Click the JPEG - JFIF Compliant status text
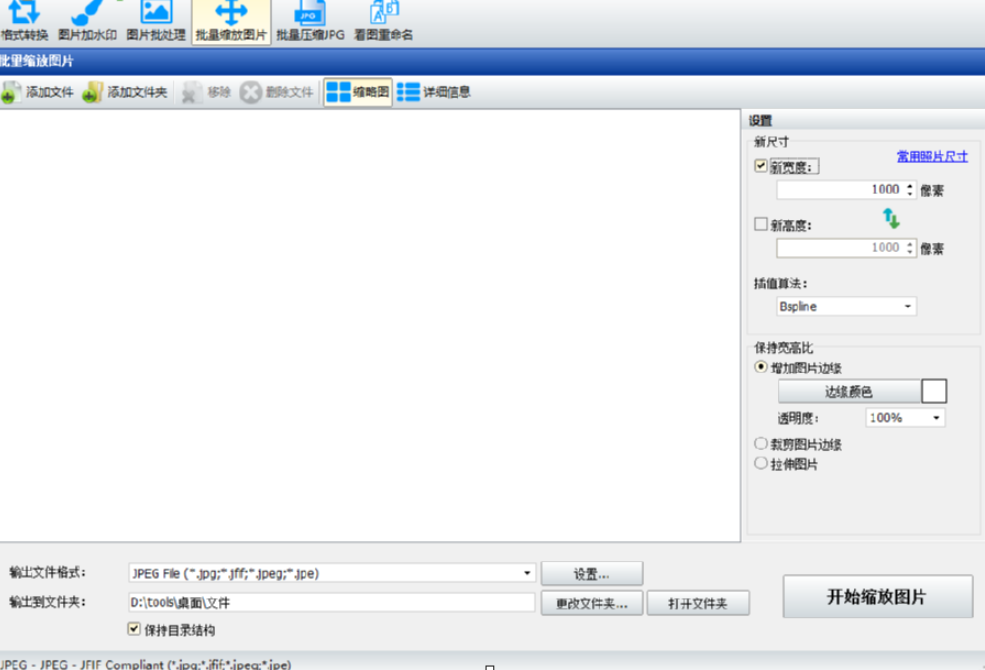This screenshot has height=670, width=985. (146, 664)
